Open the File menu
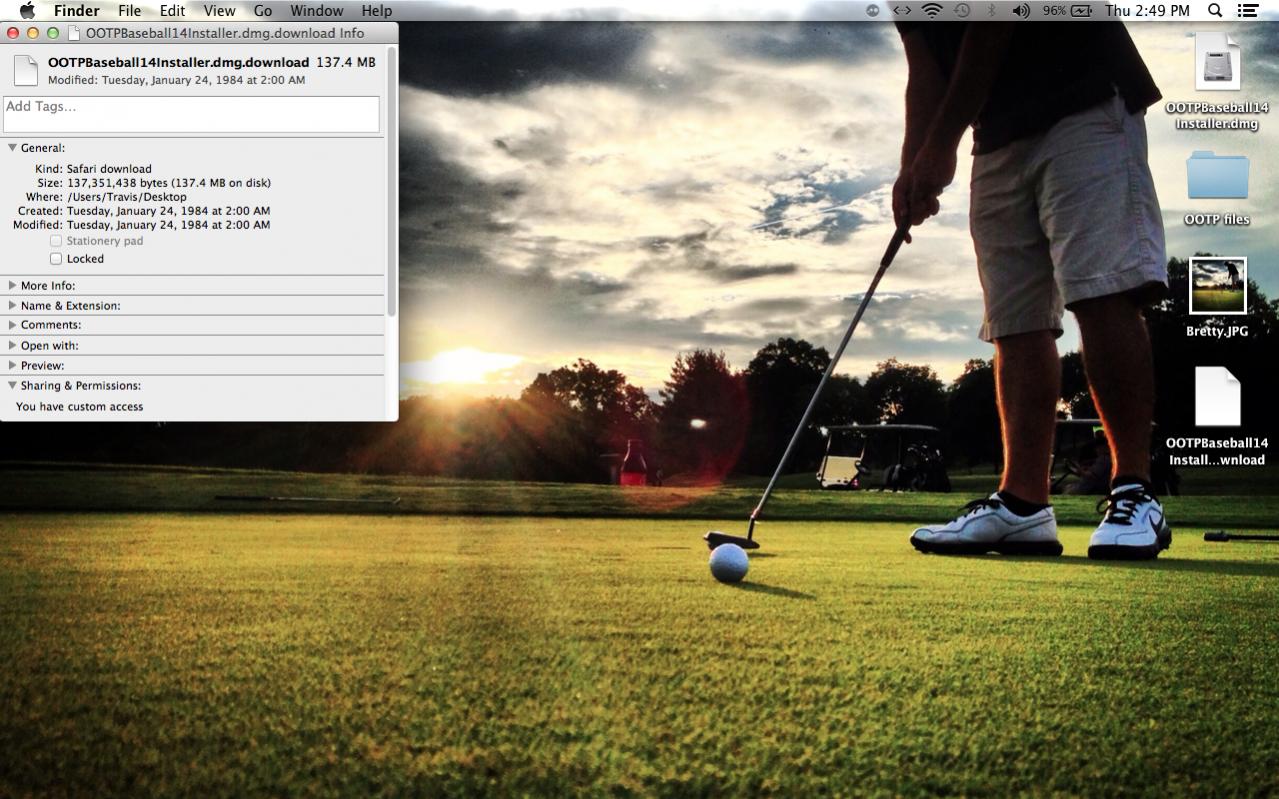Screen dimensions: 1279x799 tap(129, 11)
